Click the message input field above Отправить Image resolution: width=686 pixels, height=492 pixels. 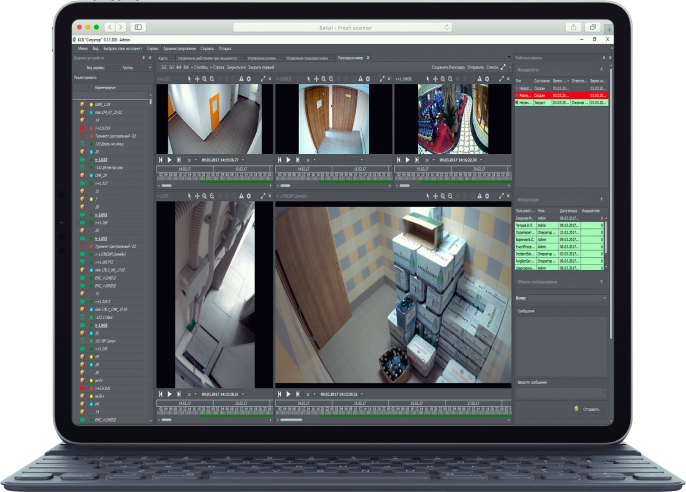561,393
